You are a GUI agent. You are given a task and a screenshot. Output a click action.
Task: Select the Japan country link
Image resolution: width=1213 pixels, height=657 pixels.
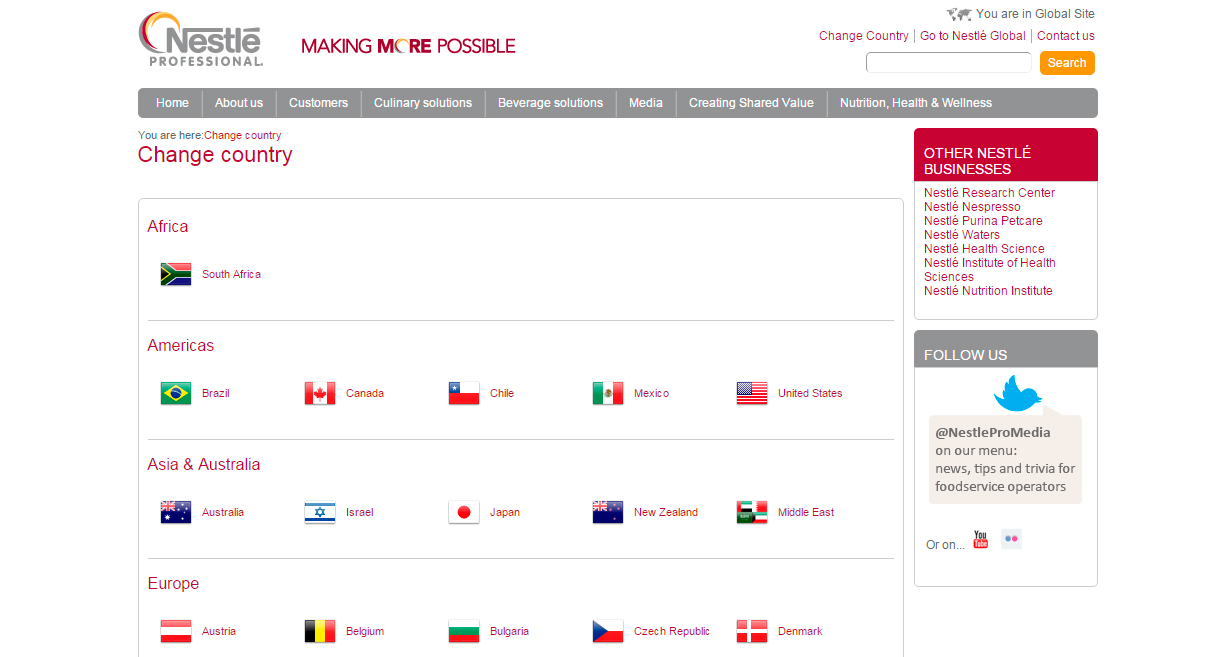pos(505,512)
